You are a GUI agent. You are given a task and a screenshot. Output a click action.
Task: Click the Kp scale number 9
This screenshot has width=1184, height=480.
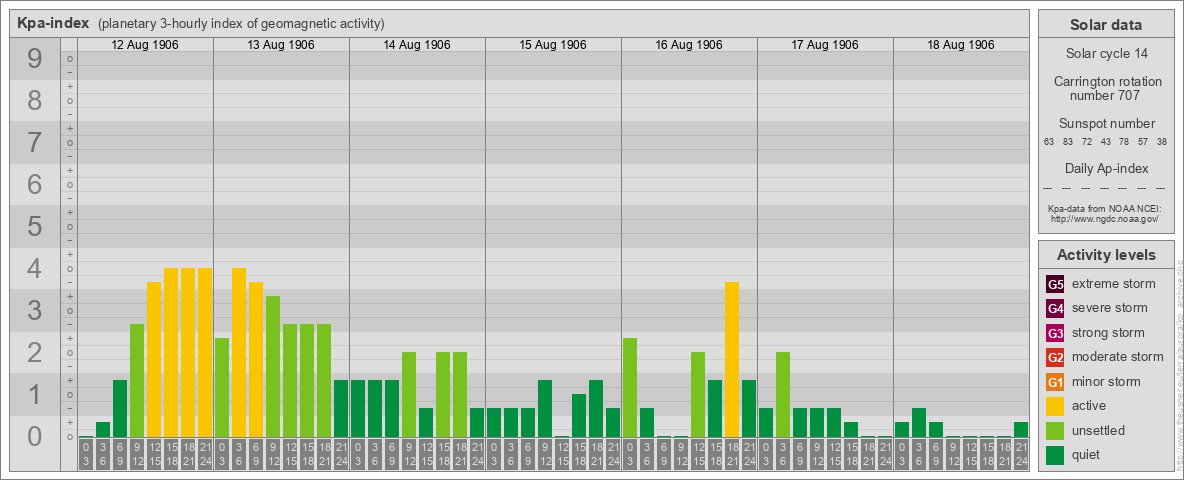tap(35, 59)
